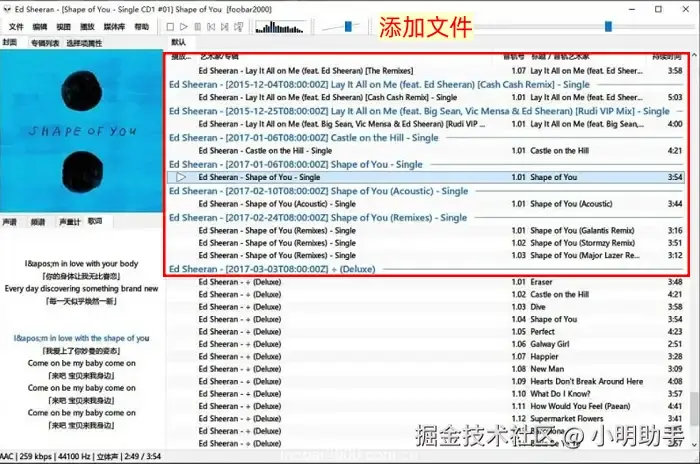Skip to the next track
700x464 pixels.
tap(225, 27)
